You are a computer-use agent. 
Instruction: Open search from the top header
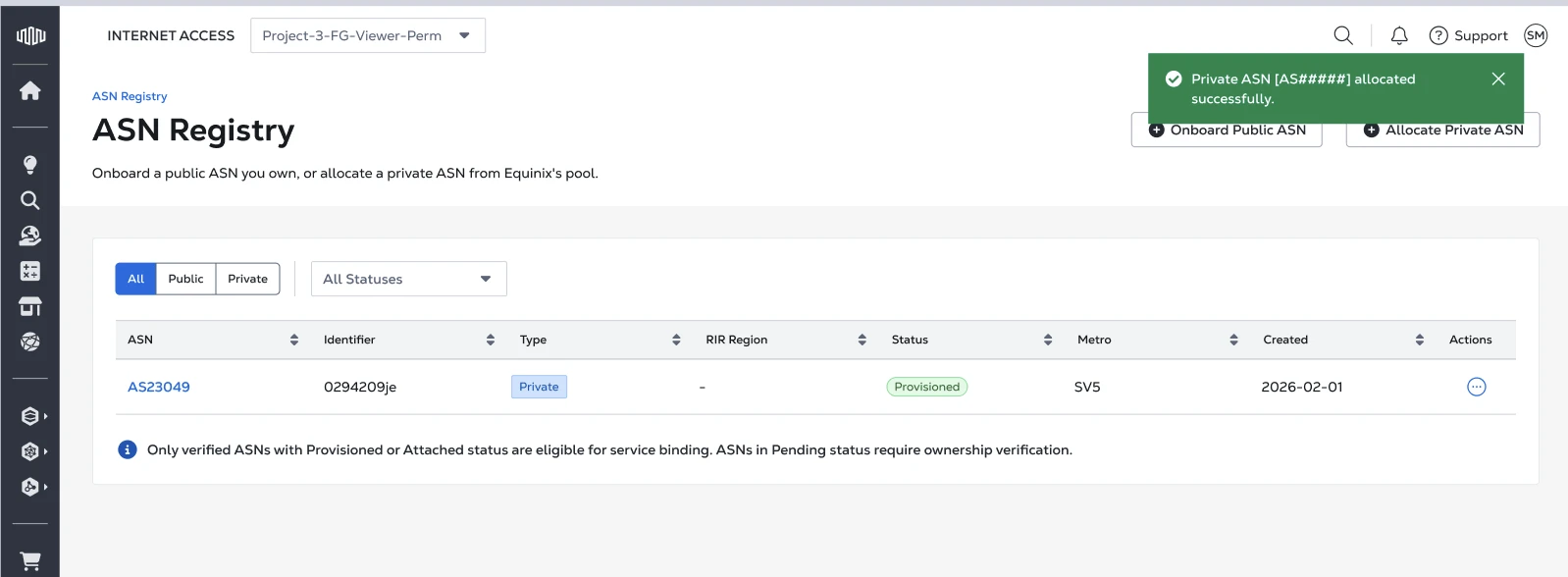point(1343,35)
